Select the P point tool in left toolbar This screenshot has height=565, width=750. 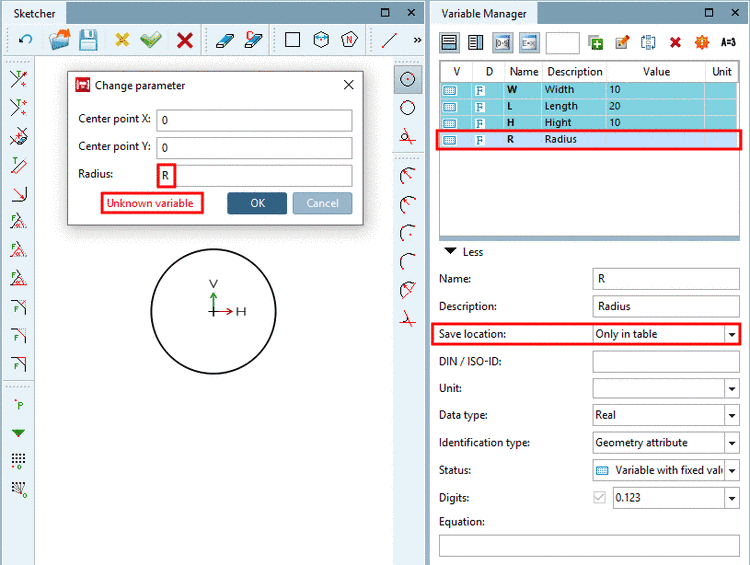point(19,405)
